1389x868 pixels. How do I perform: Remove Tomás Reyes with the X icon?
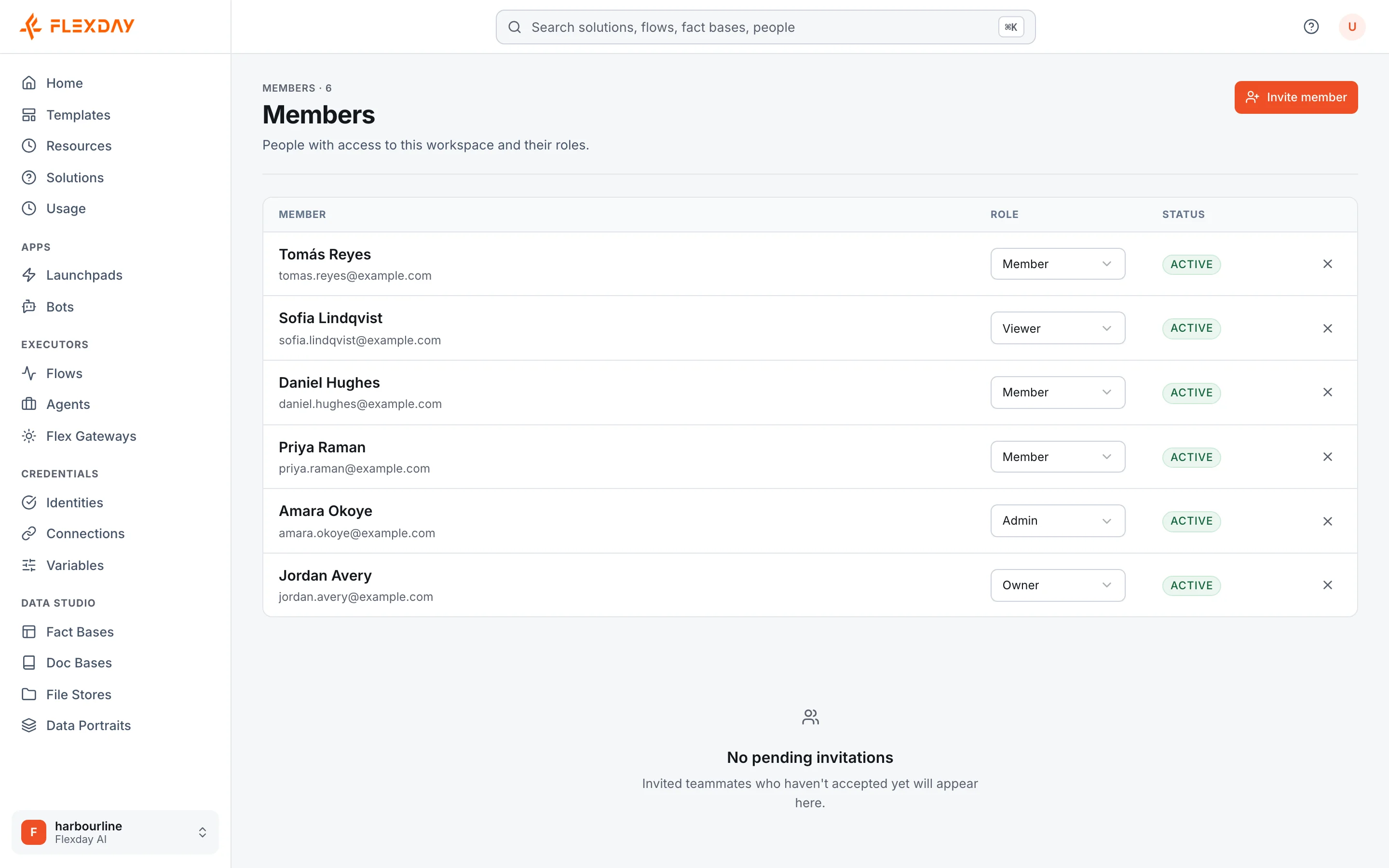click(x=1328, y=264)
